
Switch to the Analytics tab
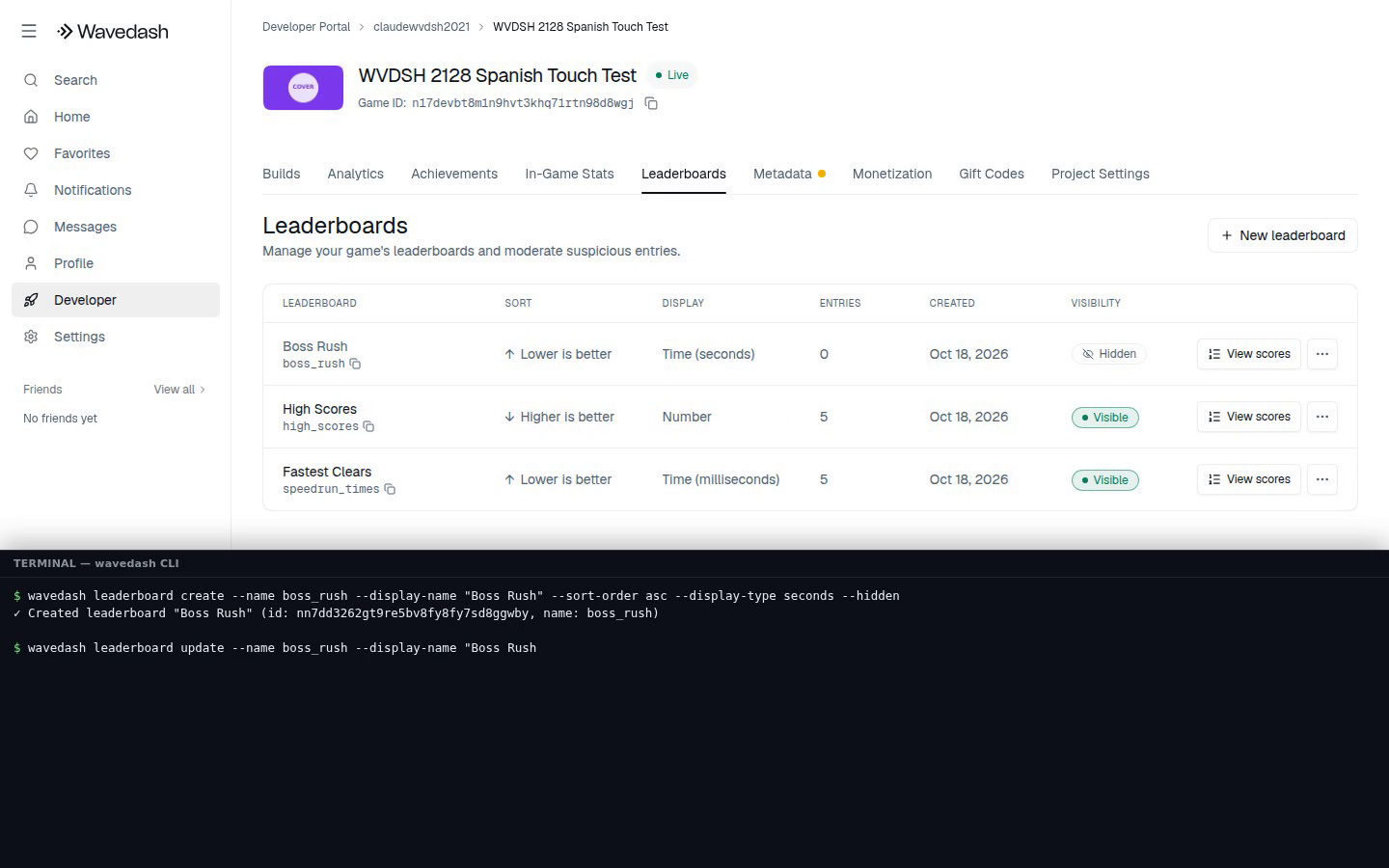[x=356, y=174]
